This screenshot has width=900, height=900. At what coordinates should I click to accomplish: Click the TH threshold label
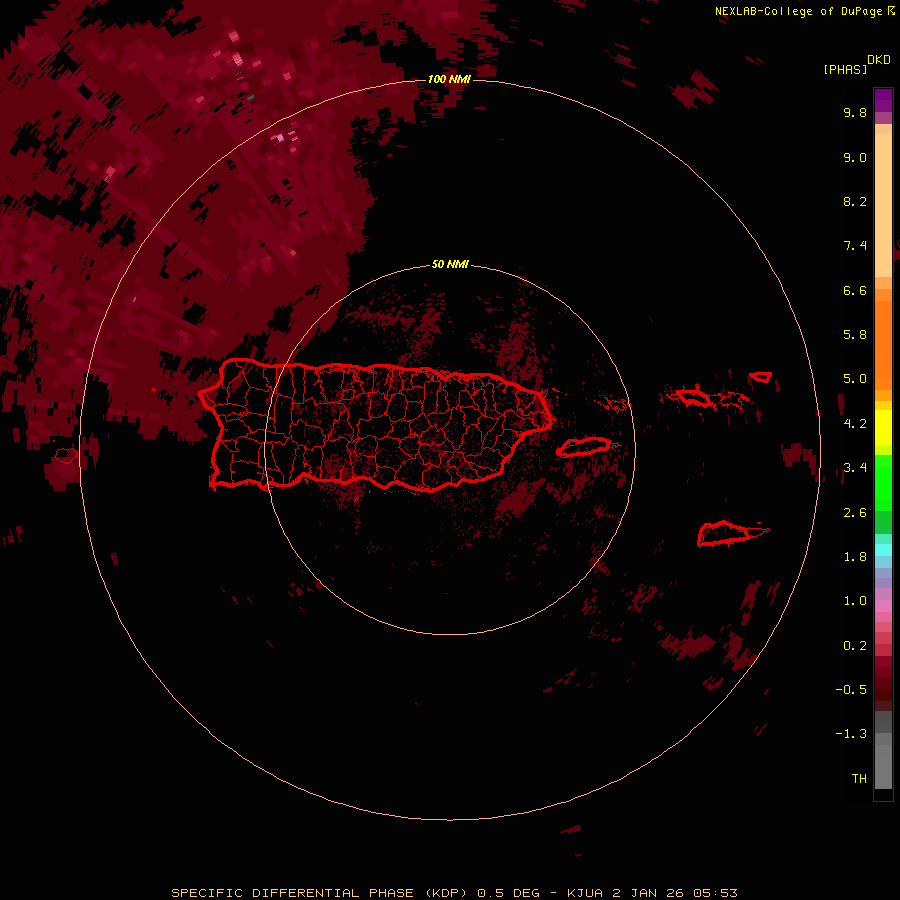pos(859,779)
